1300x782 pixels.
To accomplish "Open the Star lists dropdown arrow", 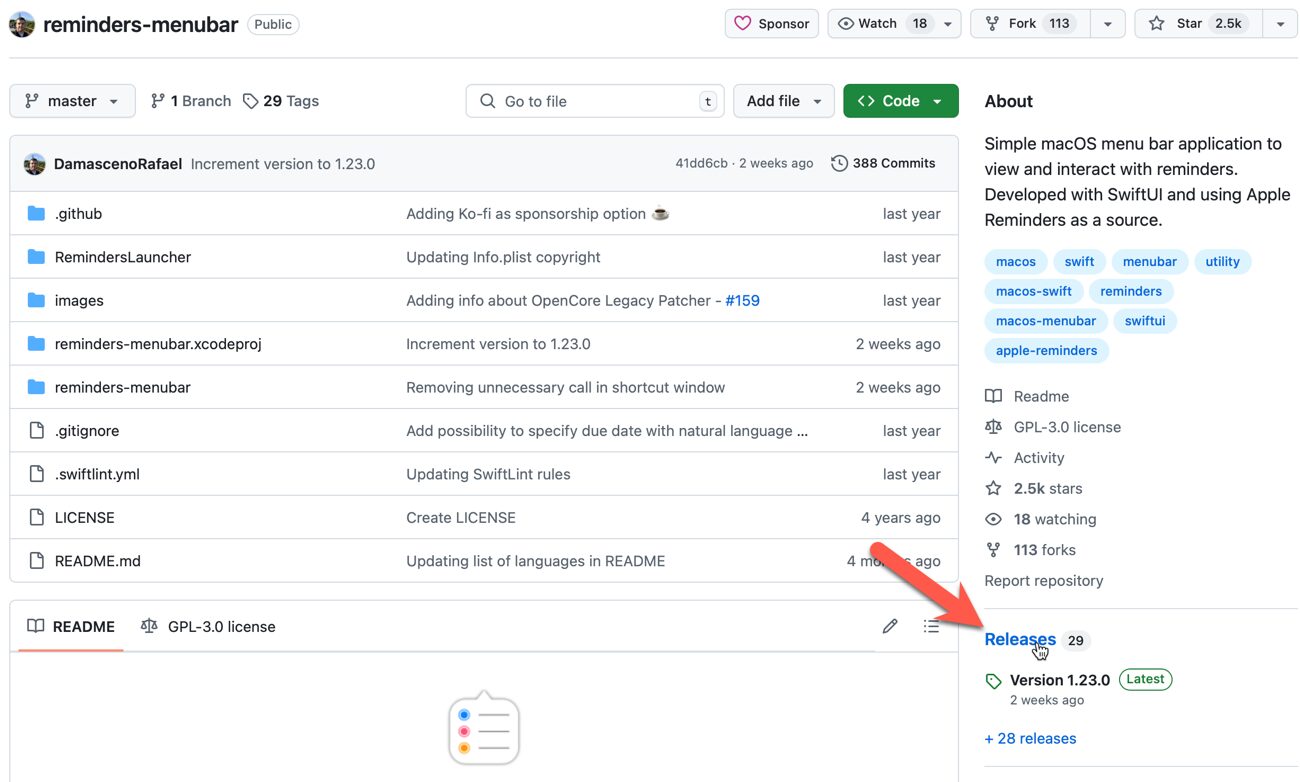I will (x=1280, y=23).
